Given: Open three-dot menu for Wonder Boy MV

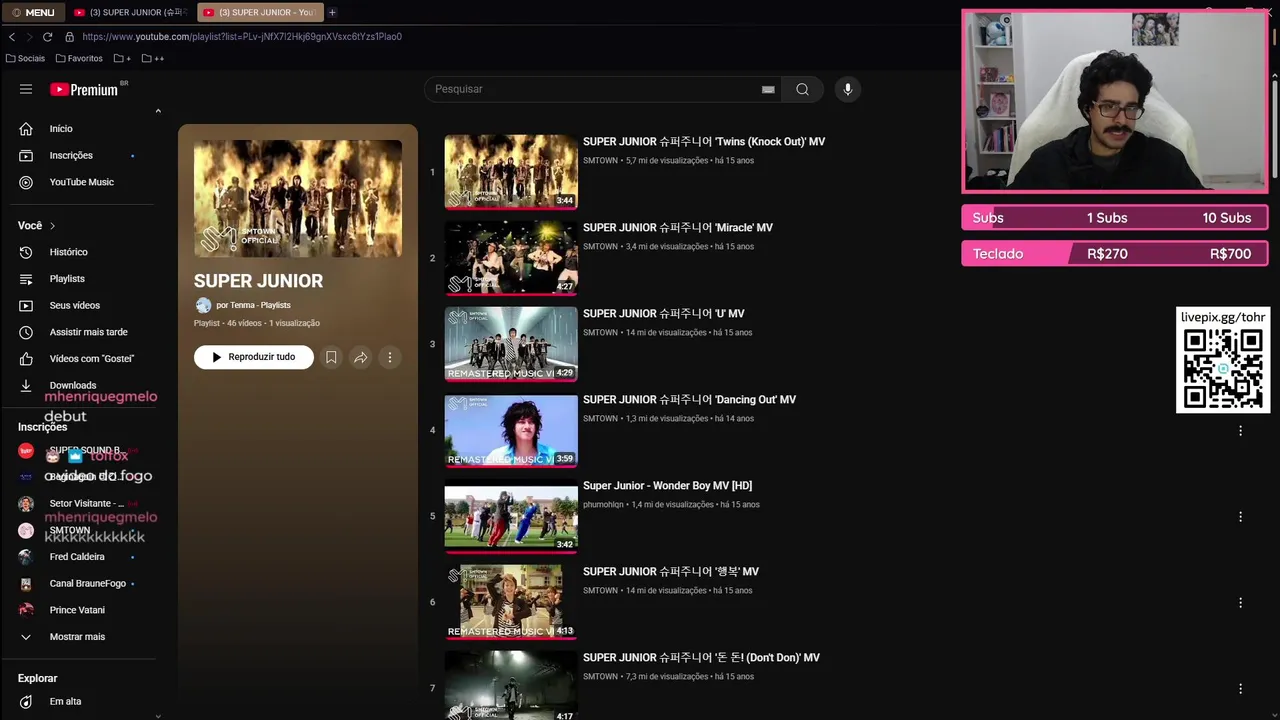Looking at the screenshot, I should coord(1240,517).
